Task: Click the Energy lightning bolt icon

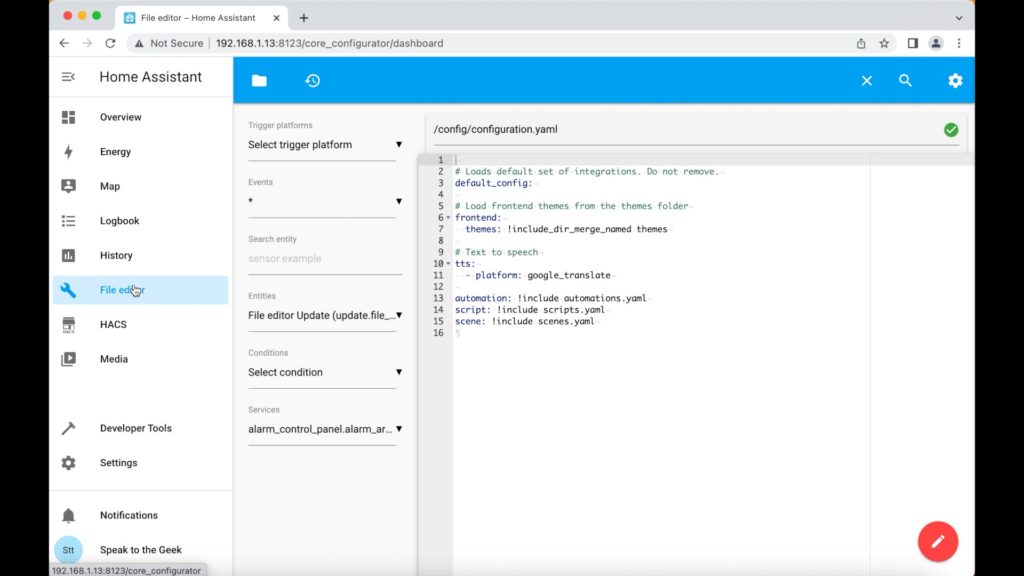Action: pos(69,152)
